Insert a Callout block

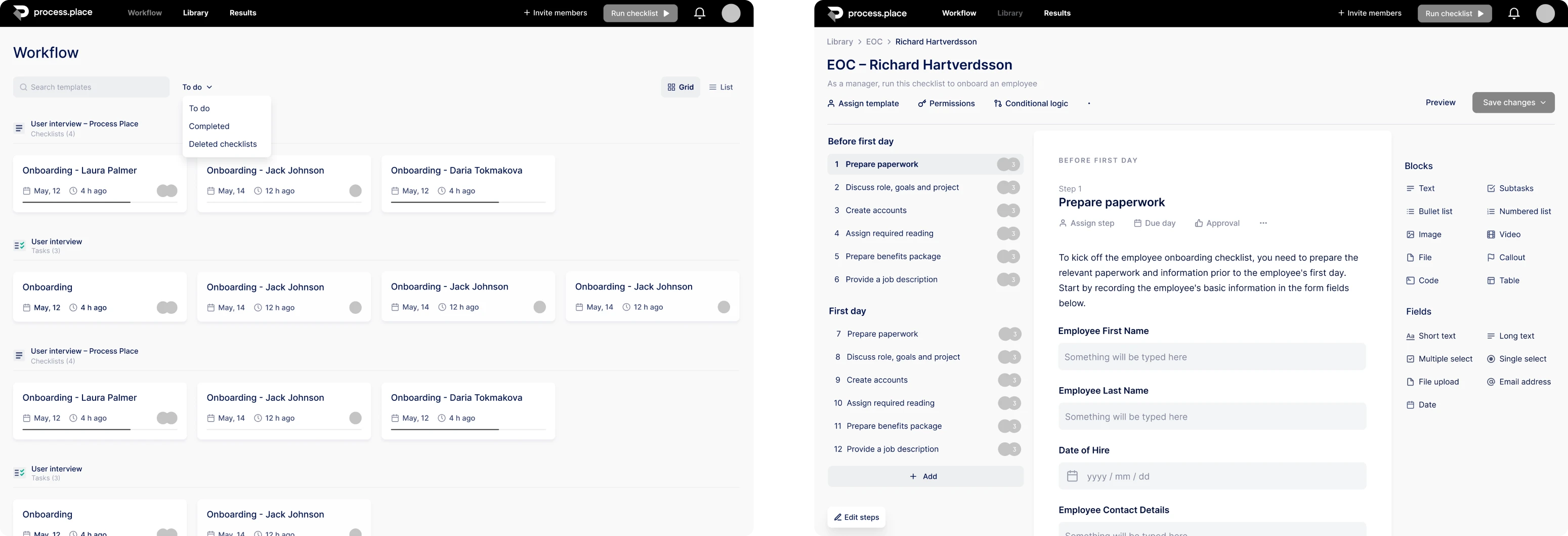coord(1505,258)
